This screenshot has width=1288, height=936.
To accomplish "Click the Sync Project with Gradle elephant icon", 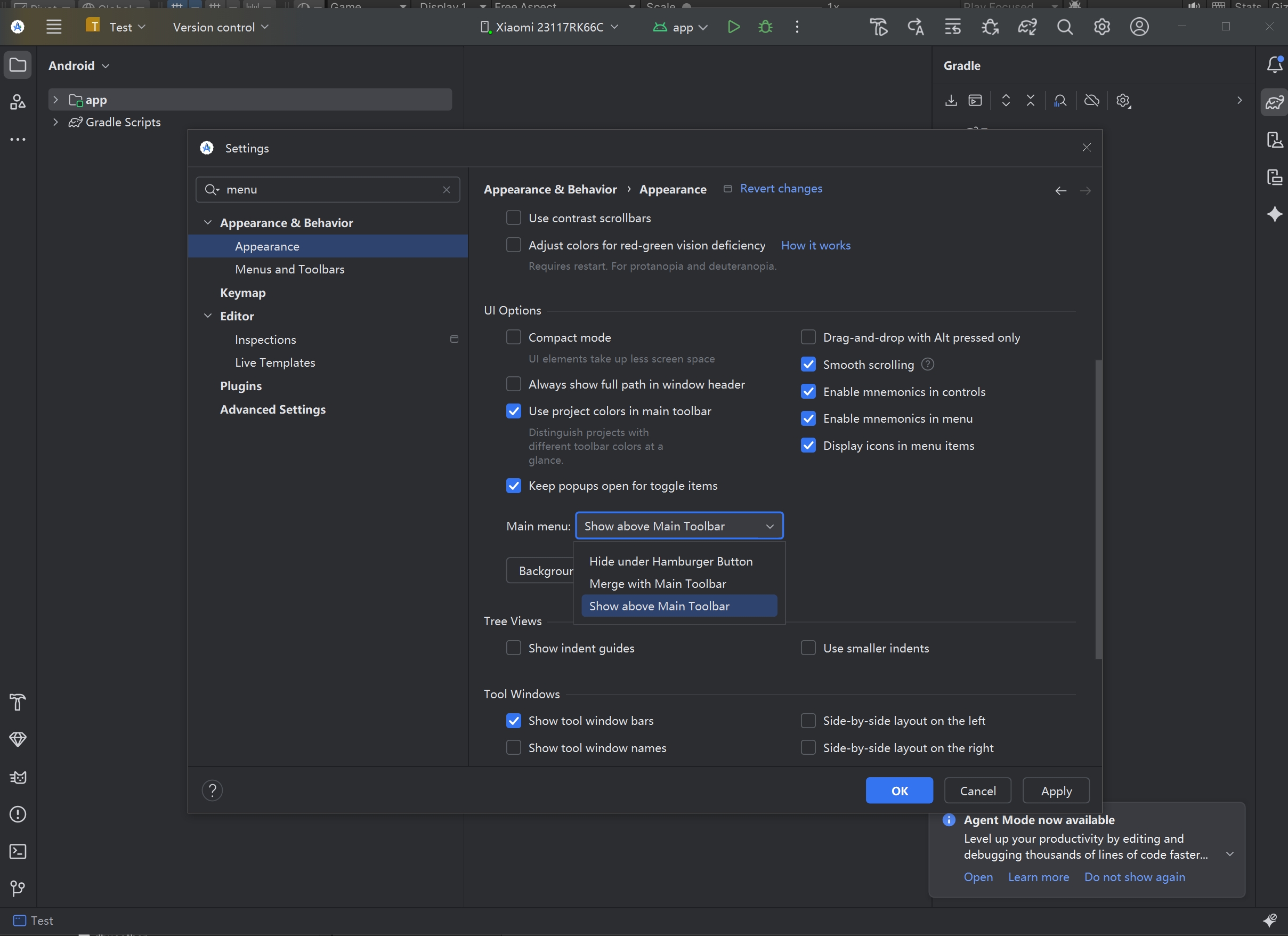I will (x=1027, y=27).
